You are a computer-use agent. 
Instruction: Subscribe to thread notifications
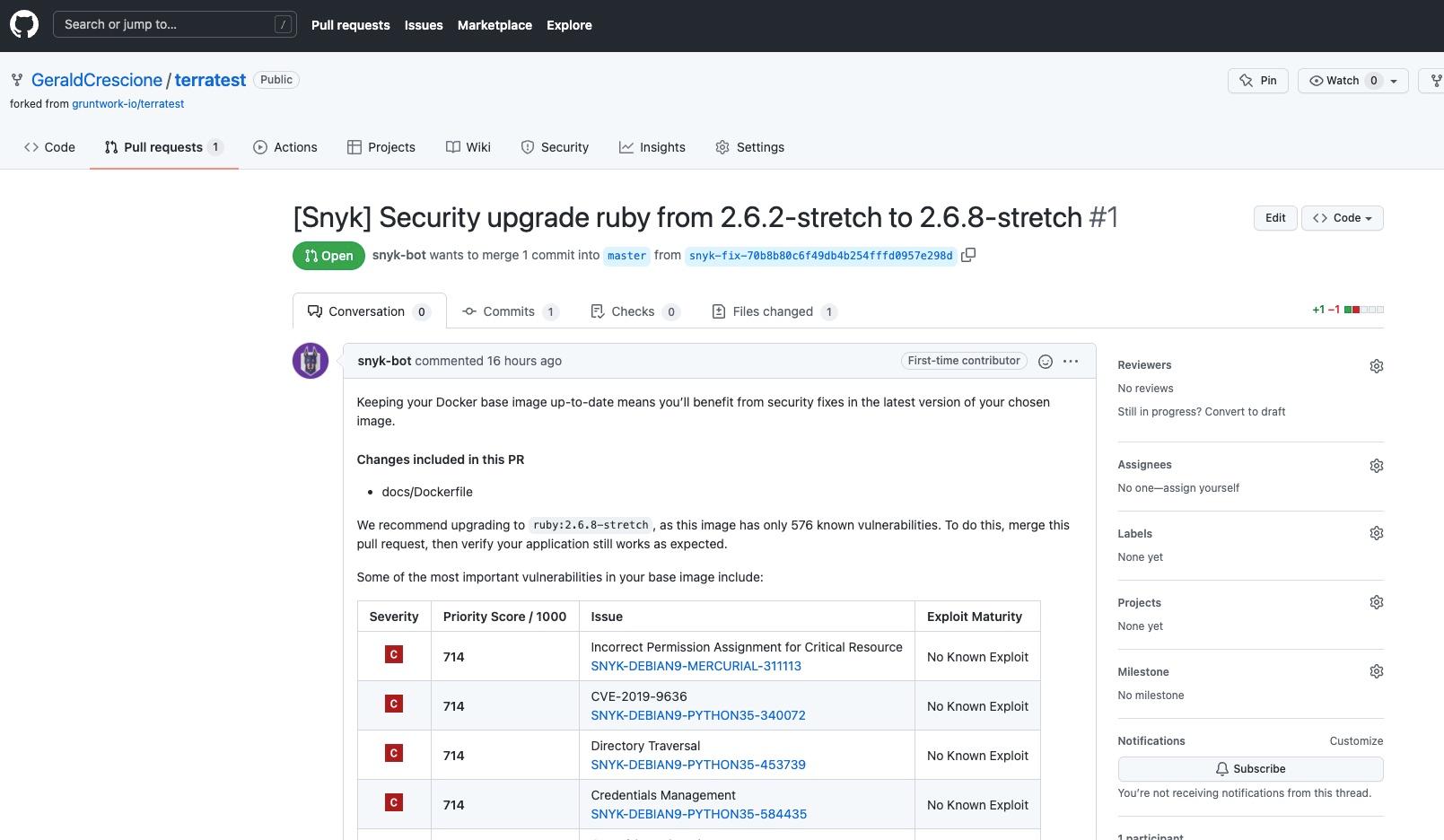coord(1250,769)
